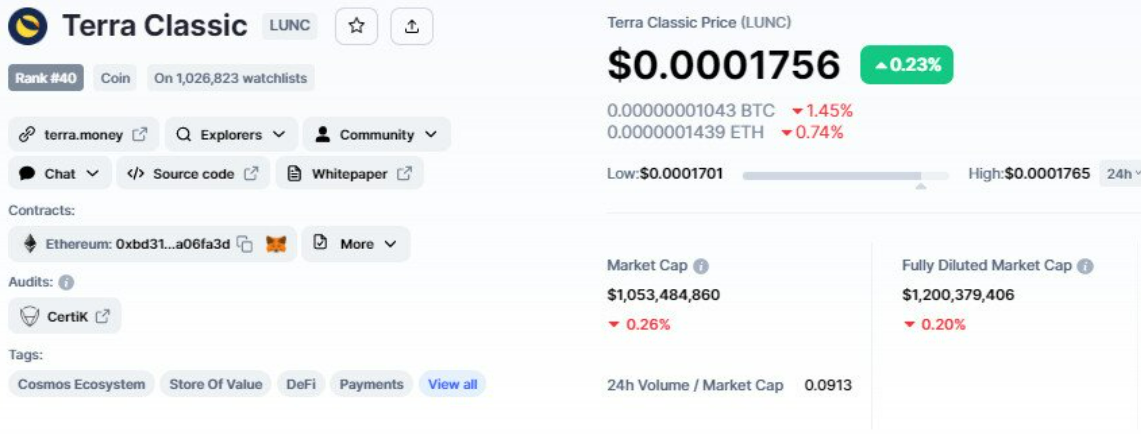The width and height of the screenshot is (1141, 442).
Task: Expand the Community dropdown
Action: point(376,135)
